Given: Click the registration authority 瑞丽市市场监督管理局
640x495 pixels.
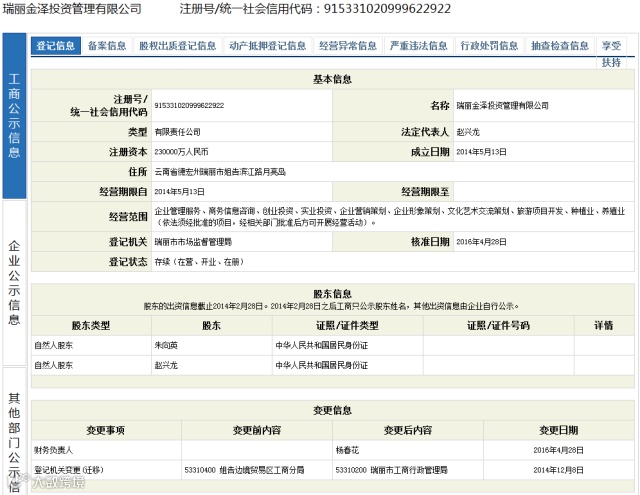Looking at the screenshot, I should [x=193, y=242].
